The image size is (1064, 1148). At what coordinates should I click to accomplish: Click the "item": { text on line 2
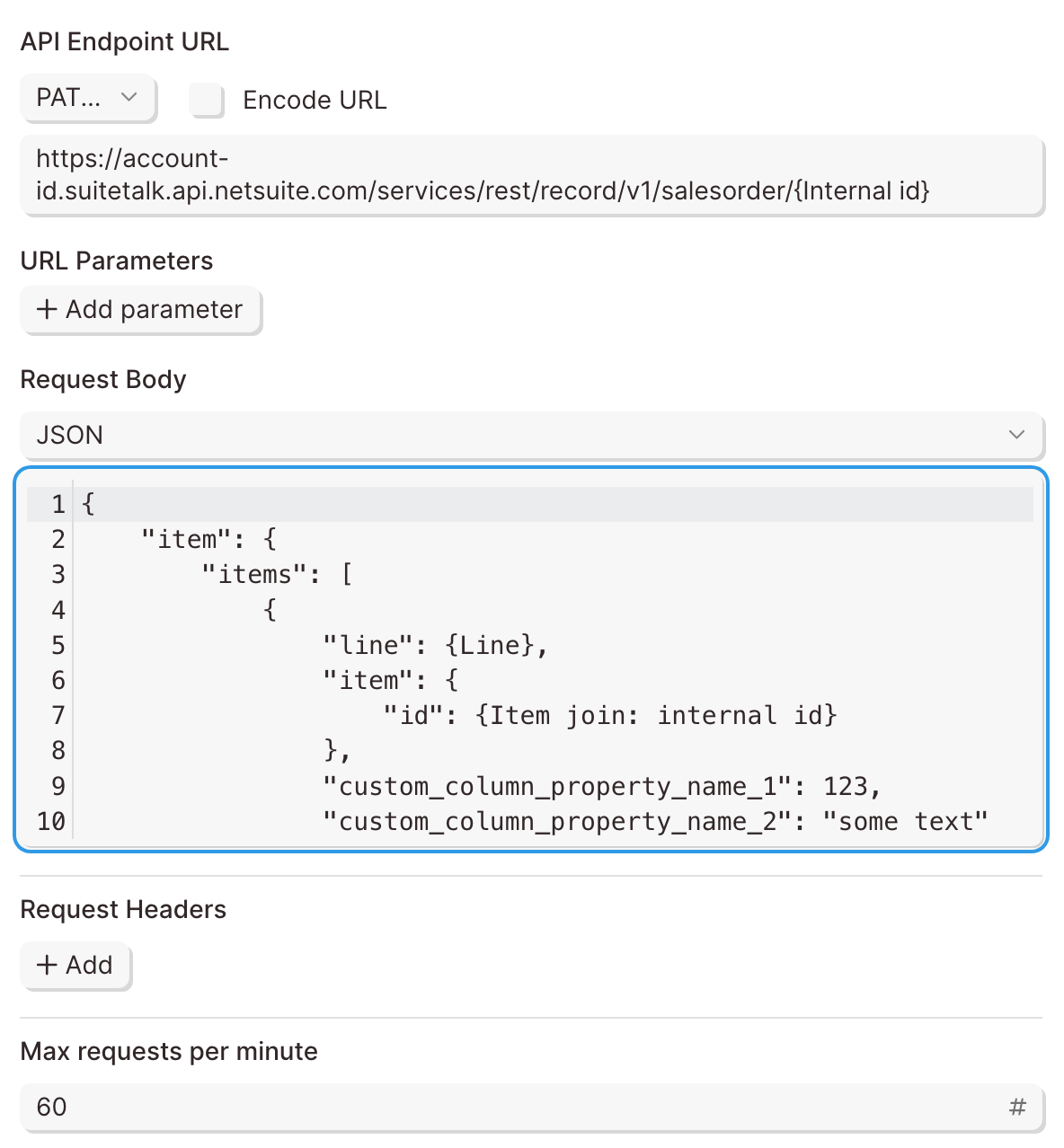208,539
